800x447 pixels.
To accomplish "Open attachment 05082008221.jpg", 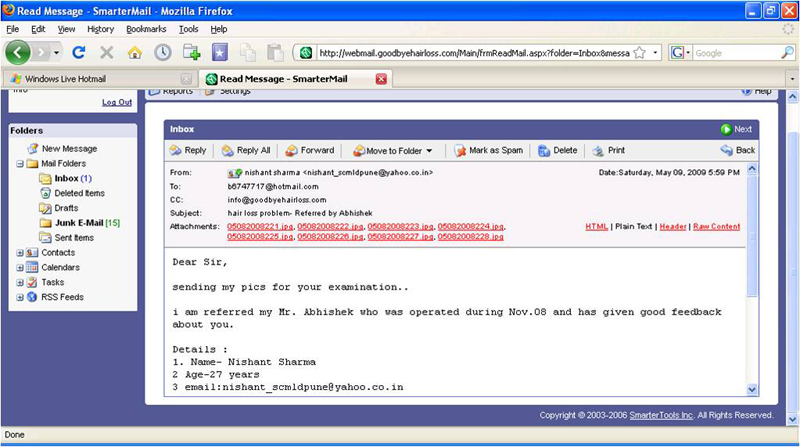I will coord(260,227).
